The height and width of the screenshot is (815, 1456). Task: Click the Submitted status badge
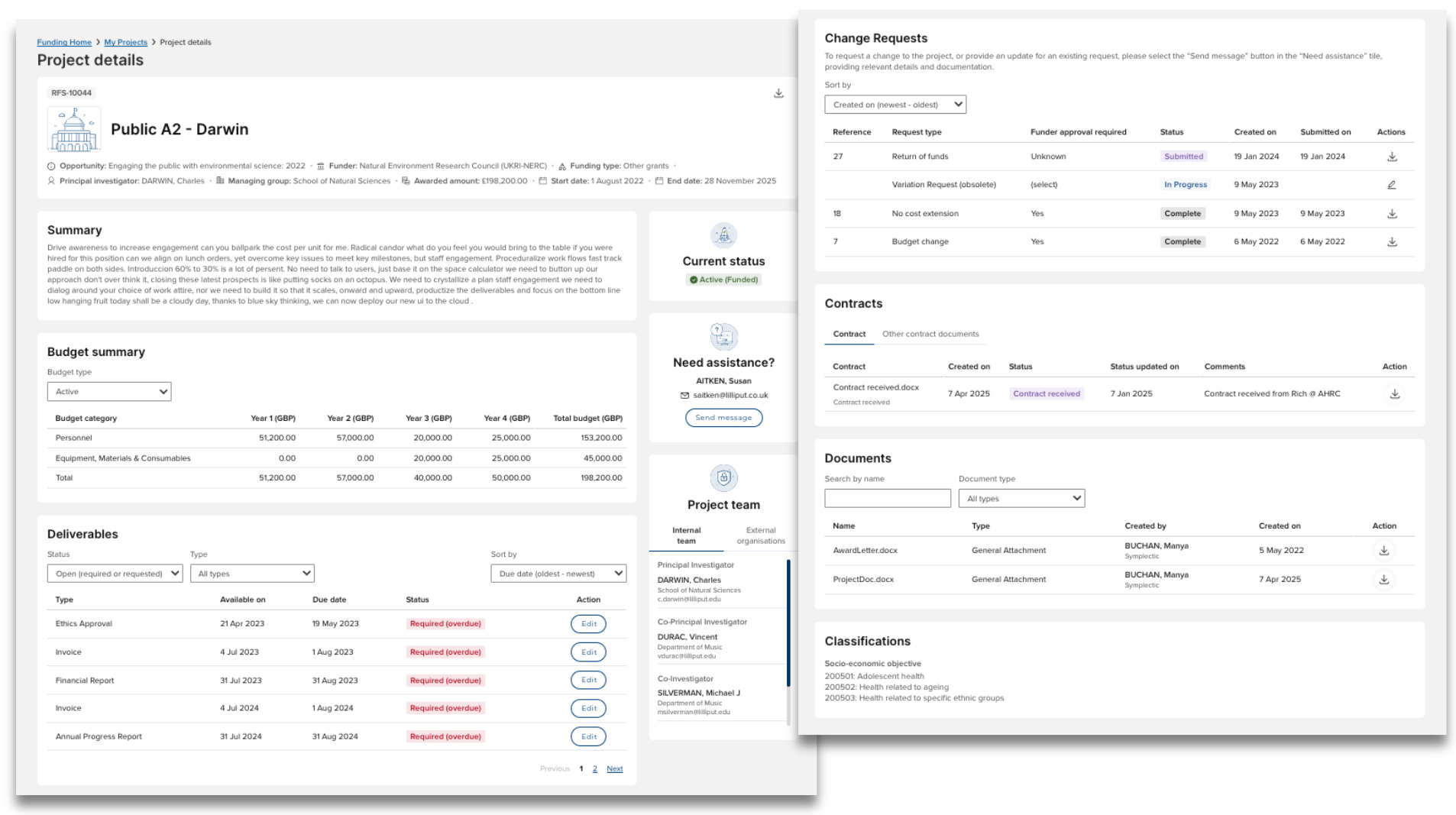pyautogui.click(x=1183, y=157)
